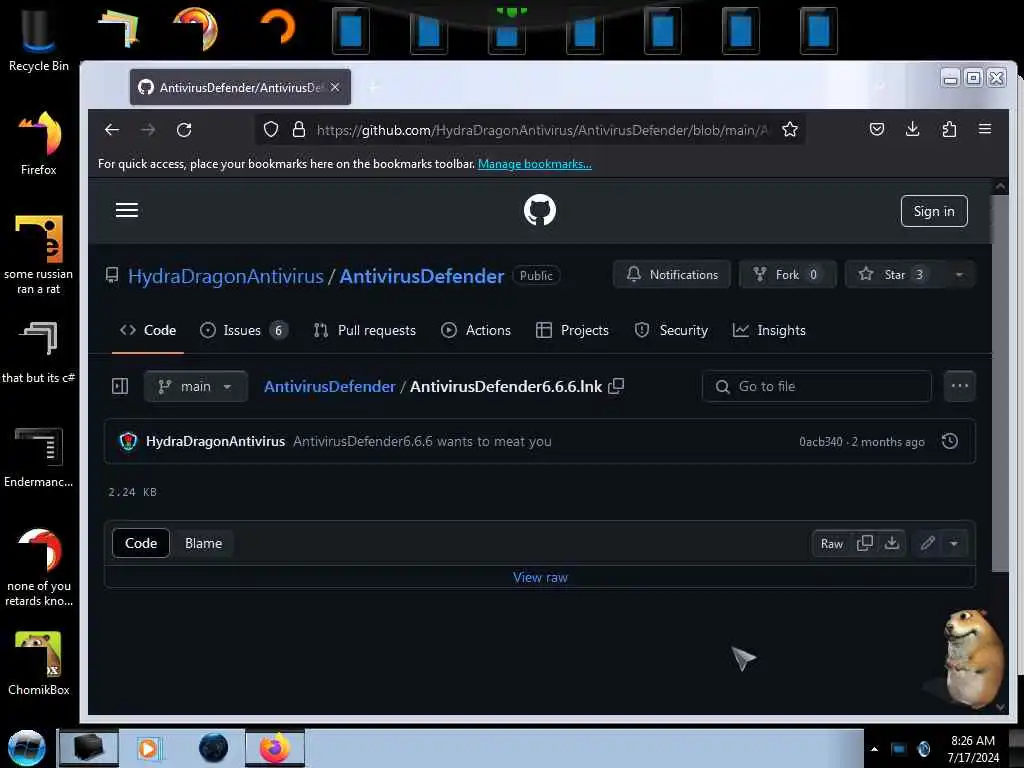Expand the edit options dropdown arrow
This screenshot has width=1024, height=768.
(954, 543)
